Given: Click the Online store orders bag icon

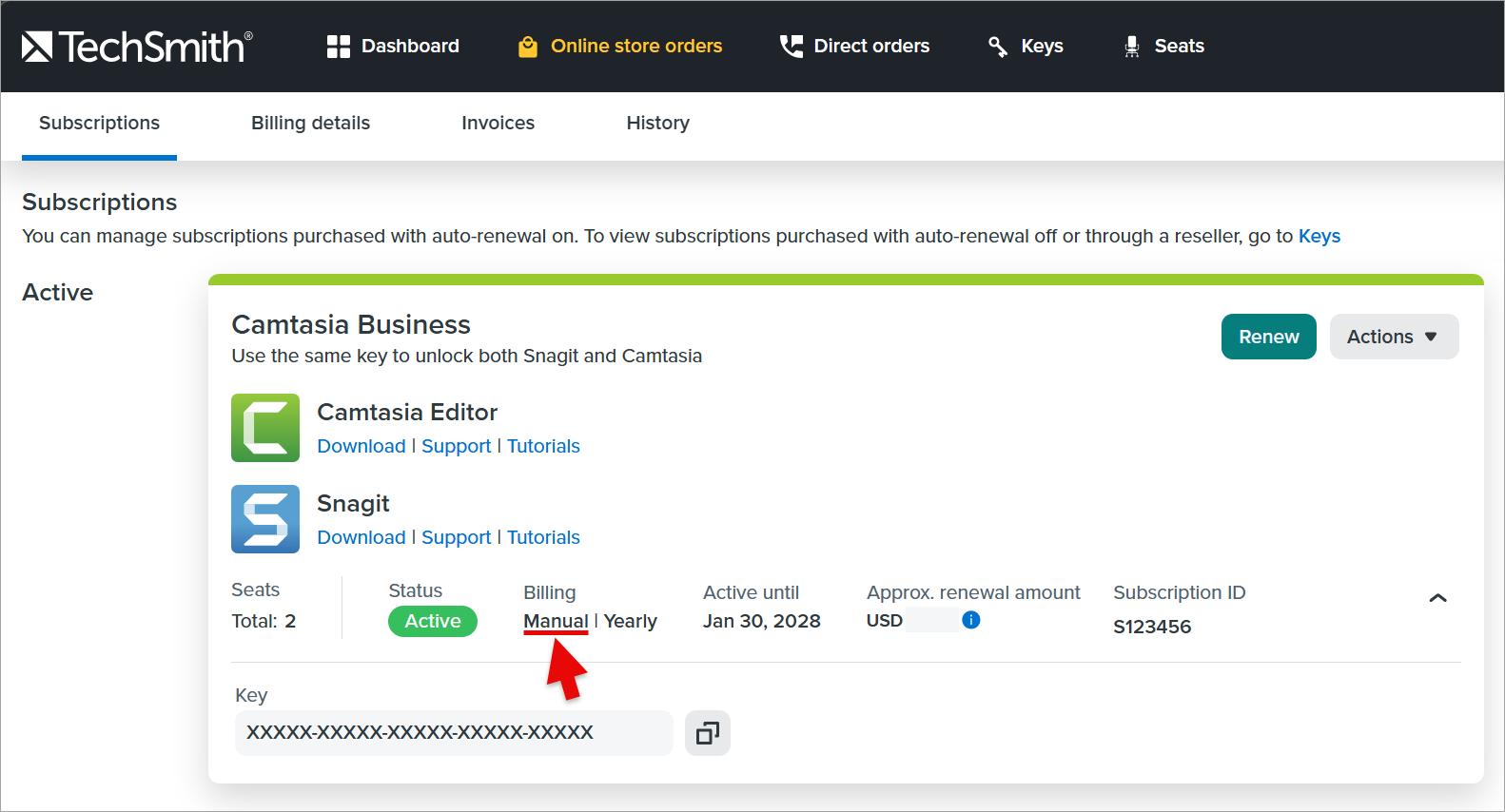Looking at the screenshot, I should pos(528,47).
